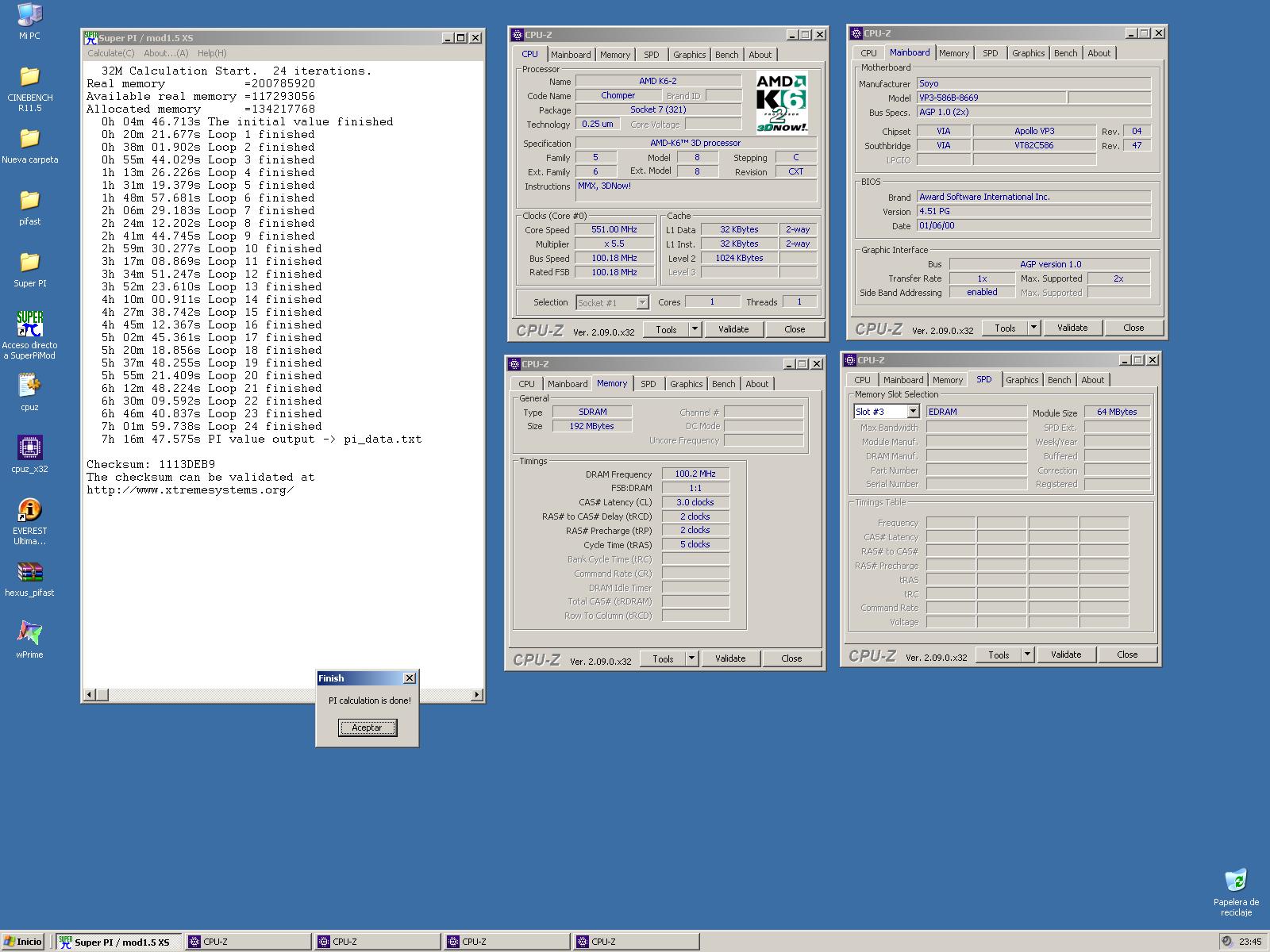Expand Selection Socket #1 dropdown
The width and height of the screenshot is (1270, 952).
[642, 302]
